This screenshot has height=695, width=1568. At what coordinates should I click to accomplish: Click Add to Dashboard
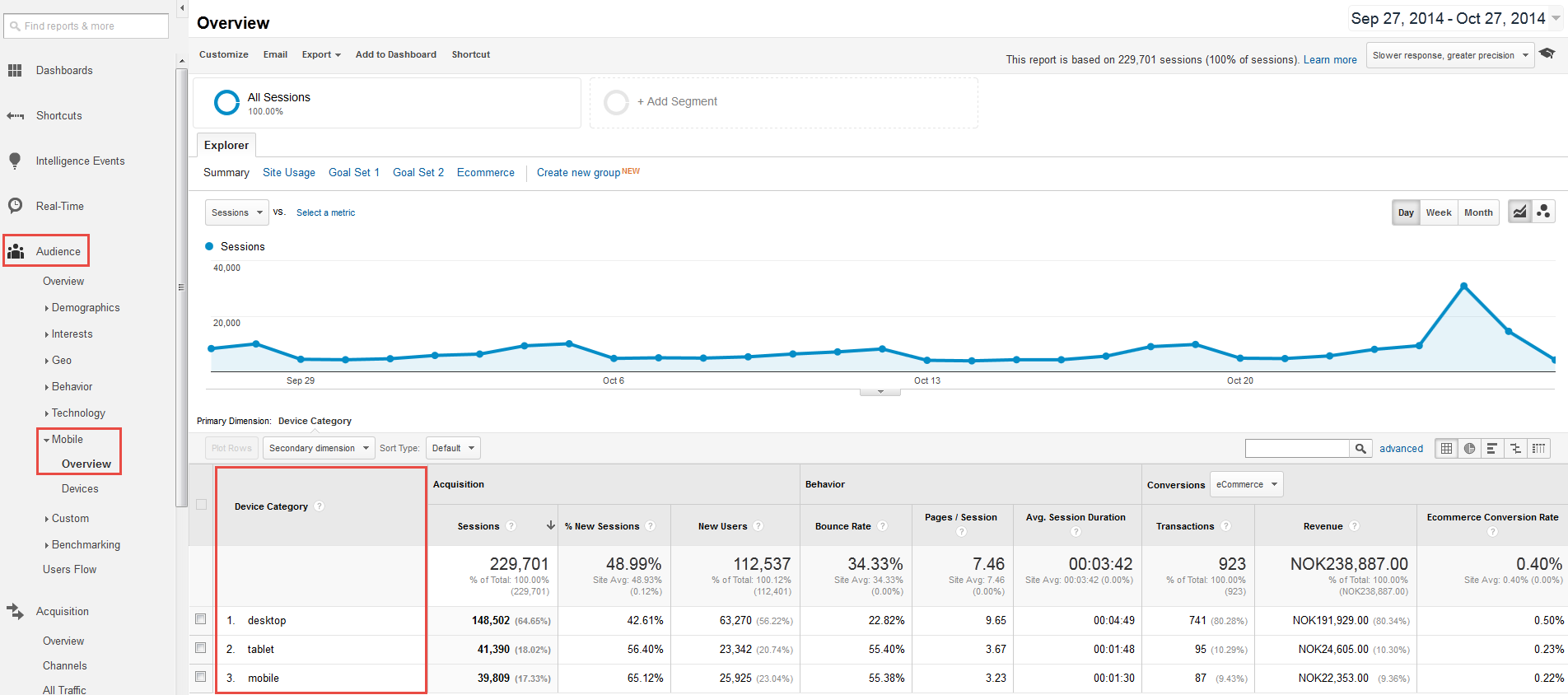coord(396,55)
